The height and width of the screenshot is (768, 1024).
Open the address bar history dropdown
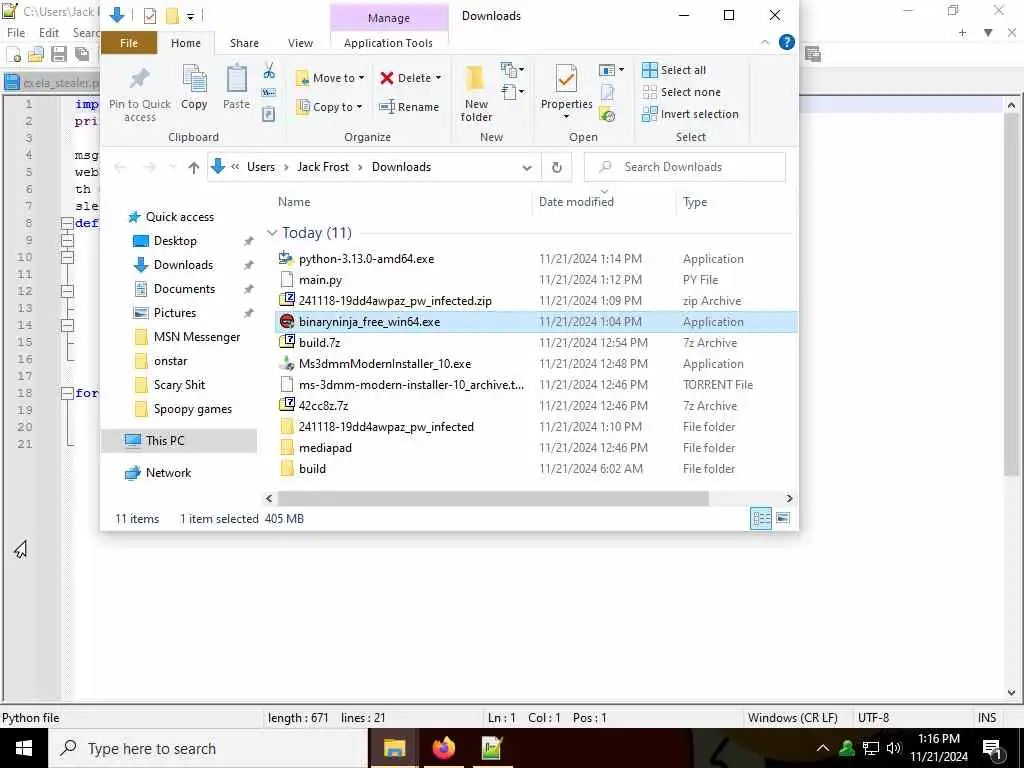pyautogui.click(x=527, y=167)
